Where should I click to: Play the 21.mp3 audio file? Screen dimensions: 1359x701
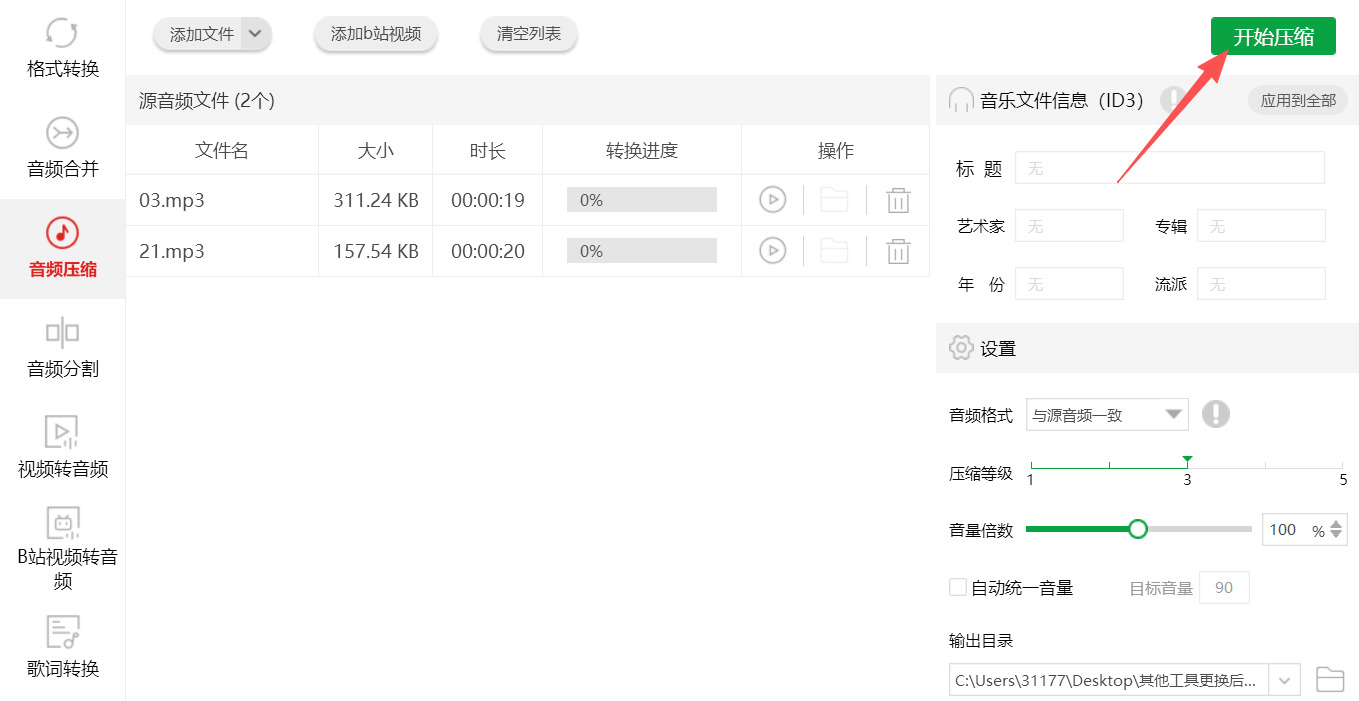(772, 251)
